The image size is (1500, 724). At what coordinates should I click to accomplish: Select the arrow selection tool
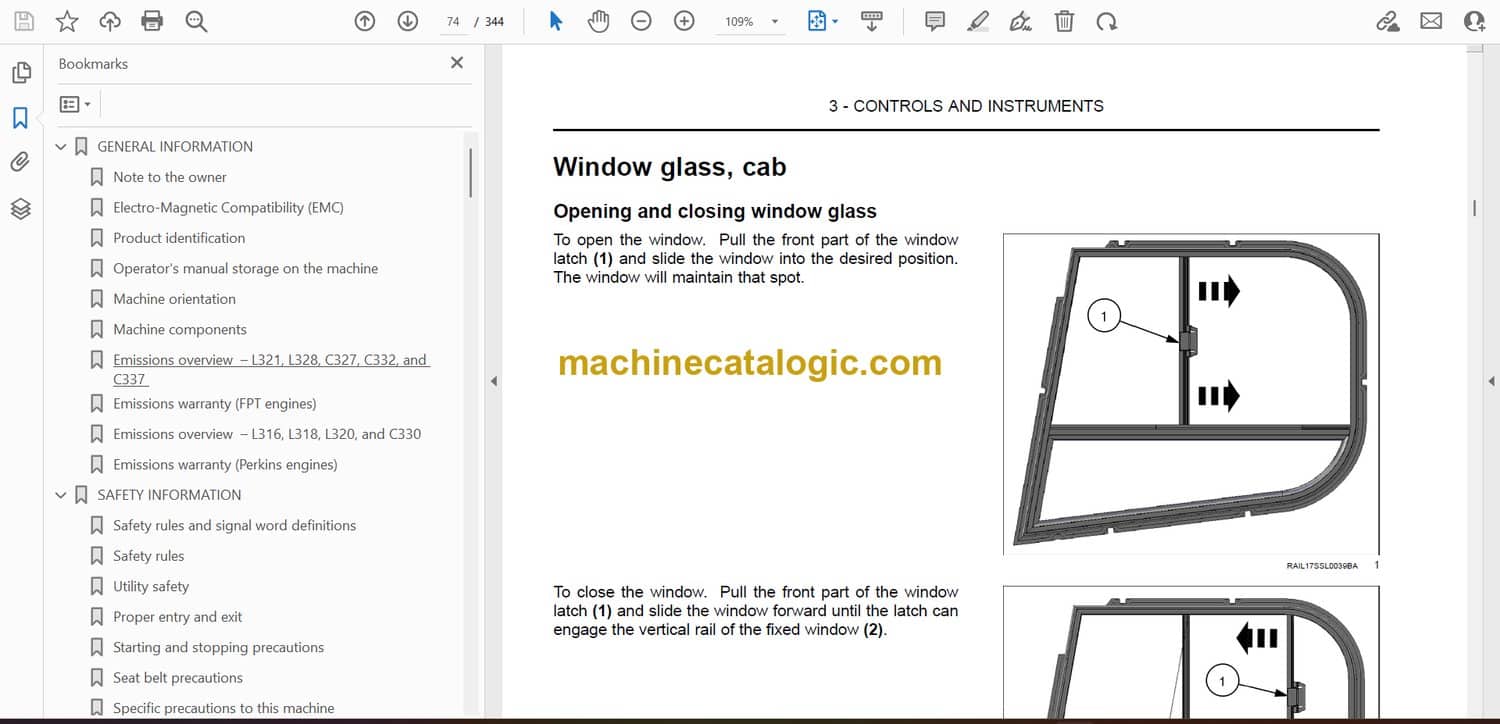pos(556,21)
